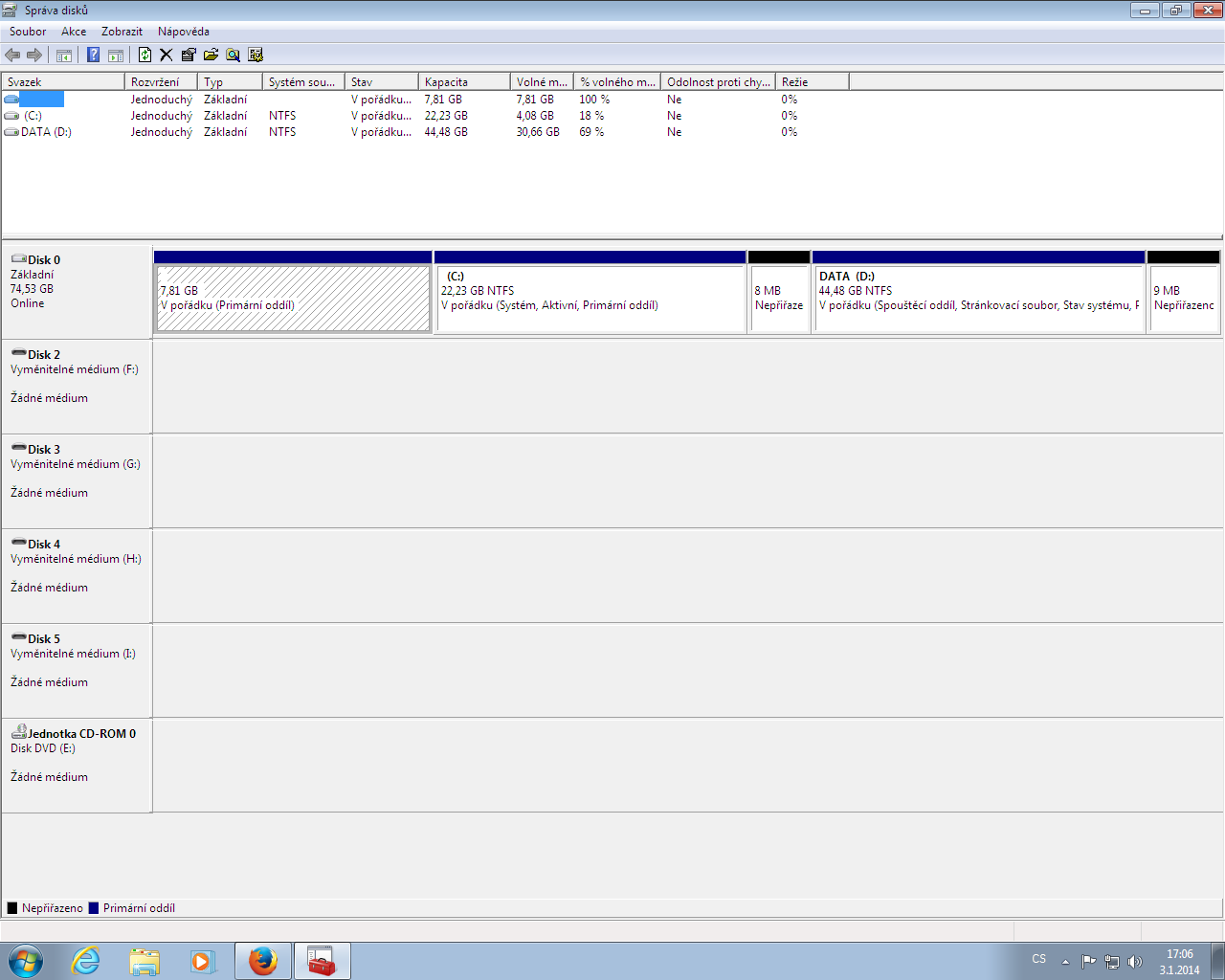Toggle the action pane toolbar icon
Screen dimensions: 1225x980
click(x=116, y=55)
